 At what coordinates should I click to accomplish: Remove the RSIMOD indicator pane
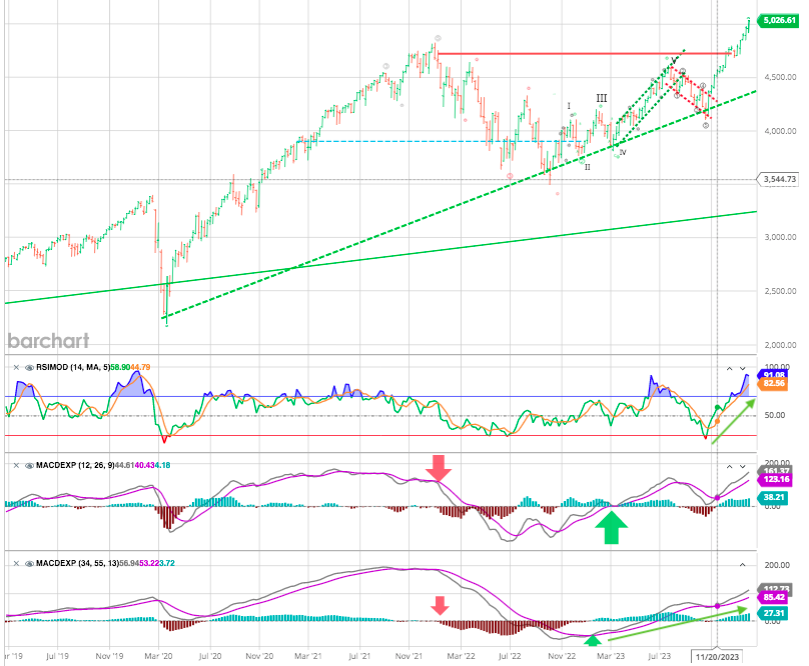(x=14, y=367)
